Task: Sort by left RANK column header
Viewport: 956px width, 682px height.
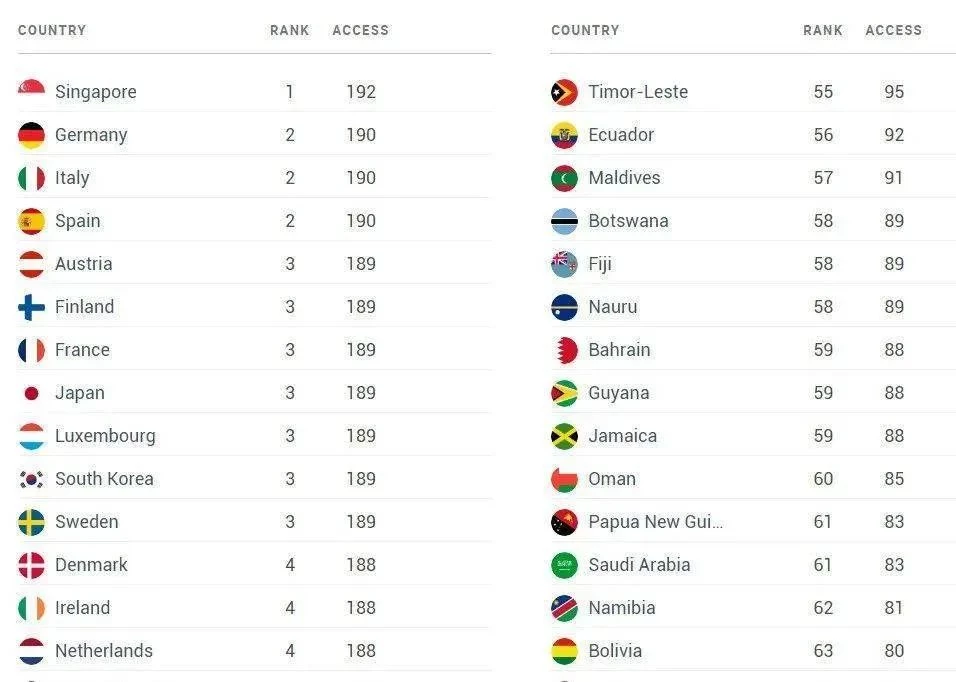Action: pos(290,30)
